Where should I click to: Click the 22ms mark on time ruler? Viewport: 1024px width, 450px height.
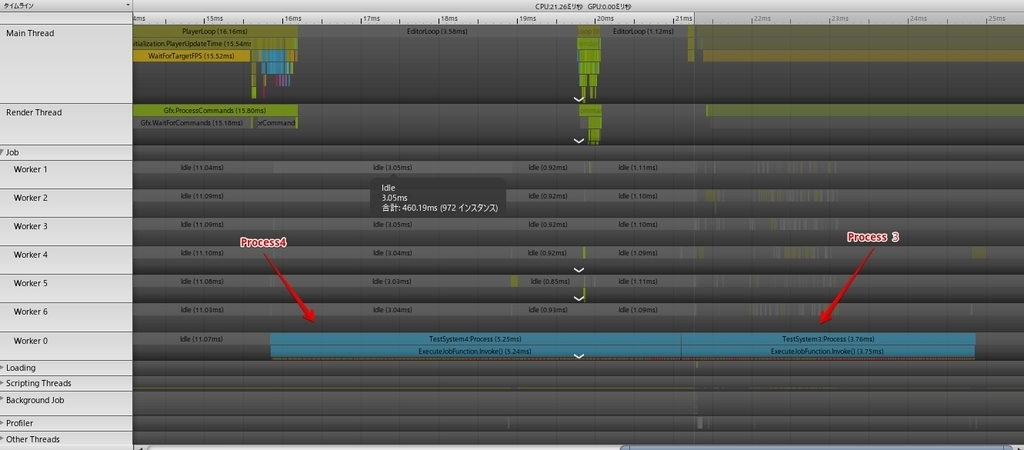[761, 18]
